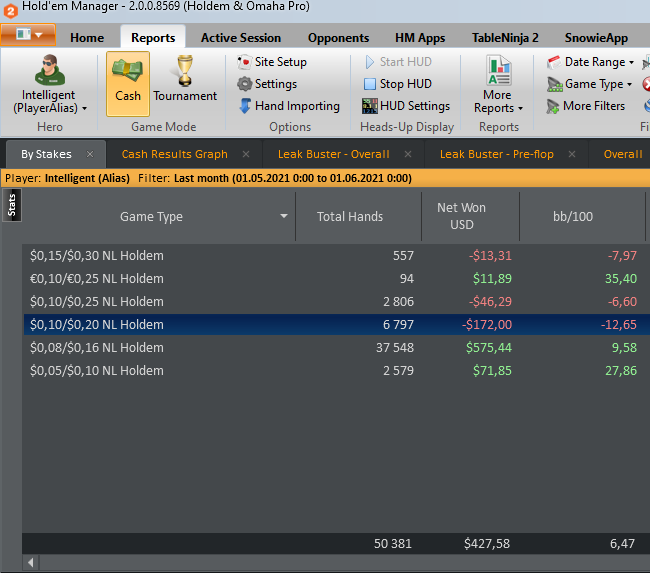
Task: Click Stop HUD
Action: pyautogui.click(x=398, y=84)
